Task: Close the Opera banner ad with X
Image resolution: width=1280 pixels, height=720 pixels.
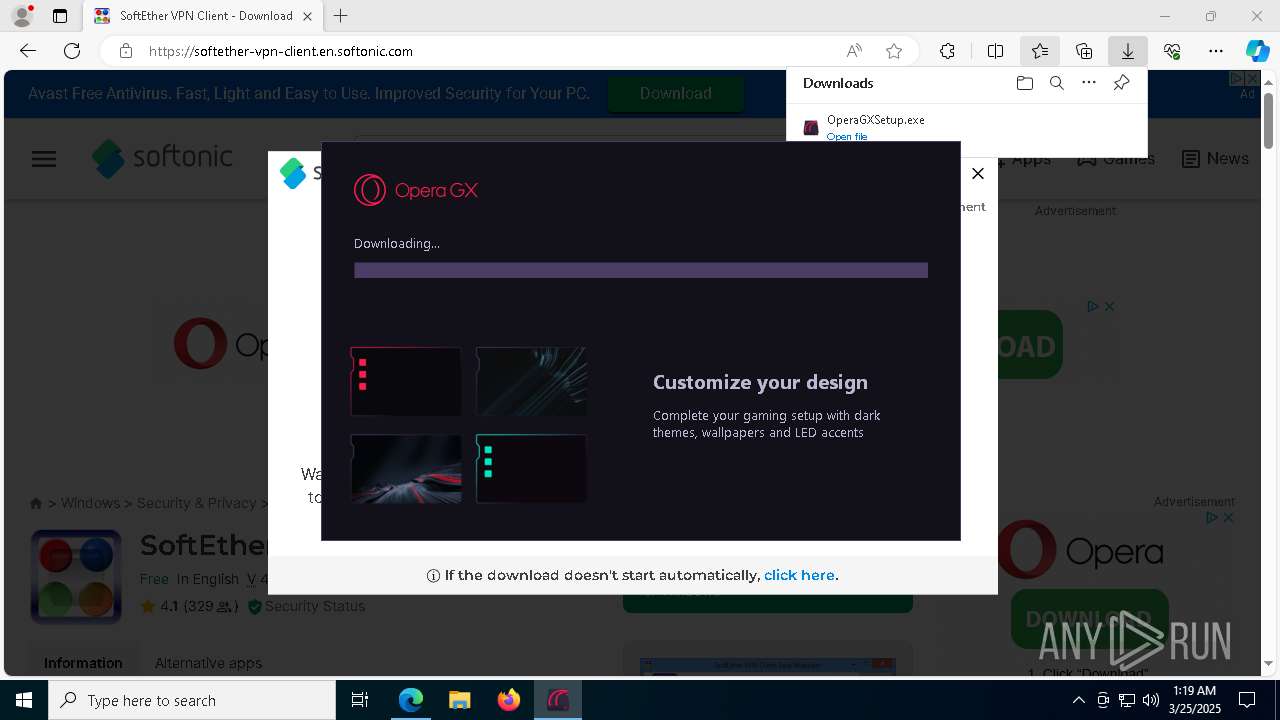Action: 1109,306
